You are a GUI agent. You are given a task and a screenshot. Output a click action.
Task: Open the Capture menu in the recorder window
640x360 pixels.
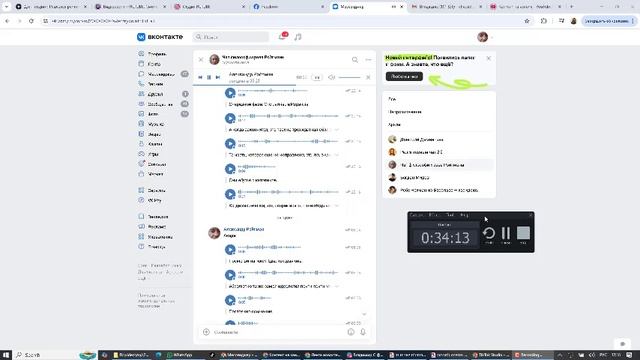click(417, 215)
